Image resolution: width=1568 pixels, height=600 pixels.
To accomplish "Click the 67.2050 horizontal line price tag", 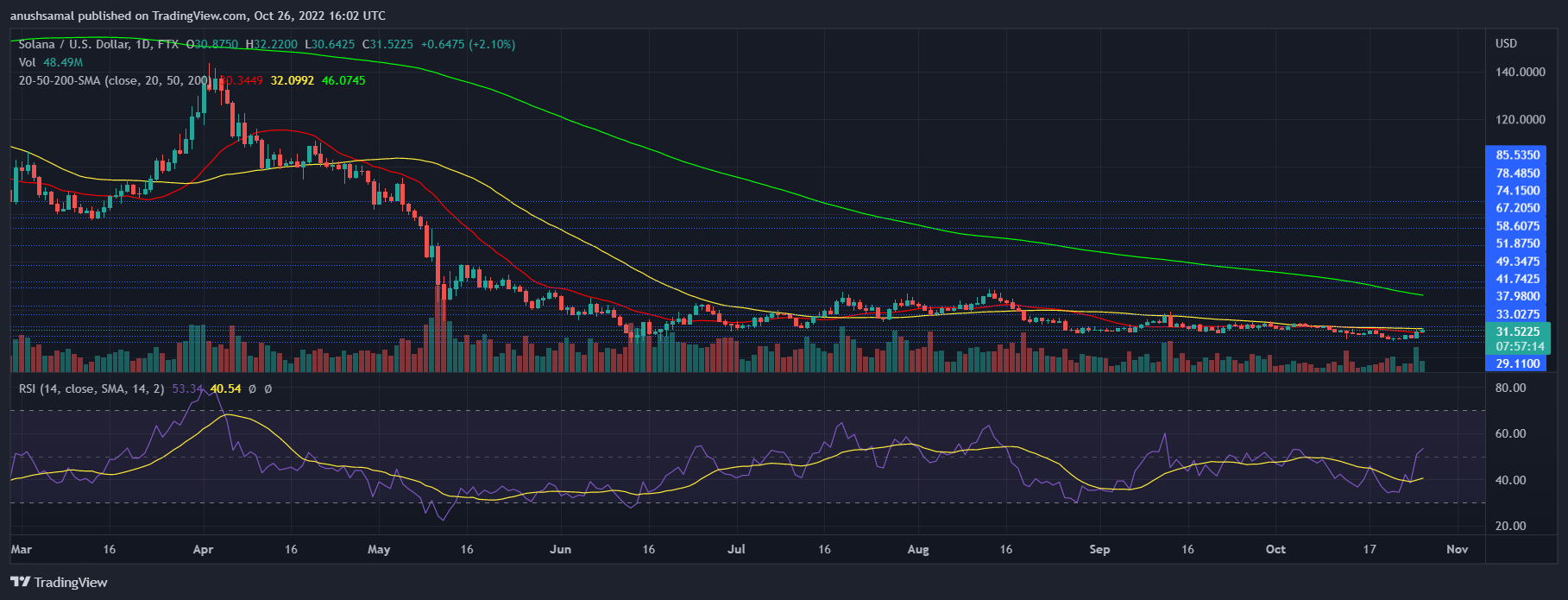I will pos(1518,208).
